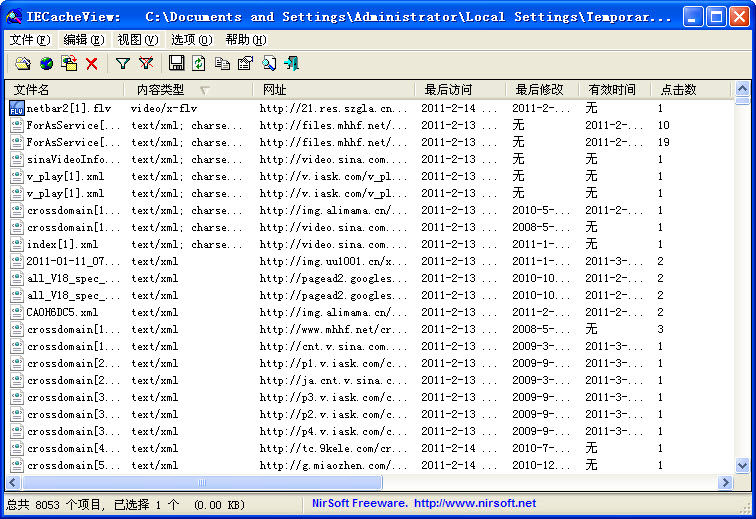Viewport: 756px width, 519px height.
Task: Select crossdomain[4... file name
Action: (x=73, y=448)
